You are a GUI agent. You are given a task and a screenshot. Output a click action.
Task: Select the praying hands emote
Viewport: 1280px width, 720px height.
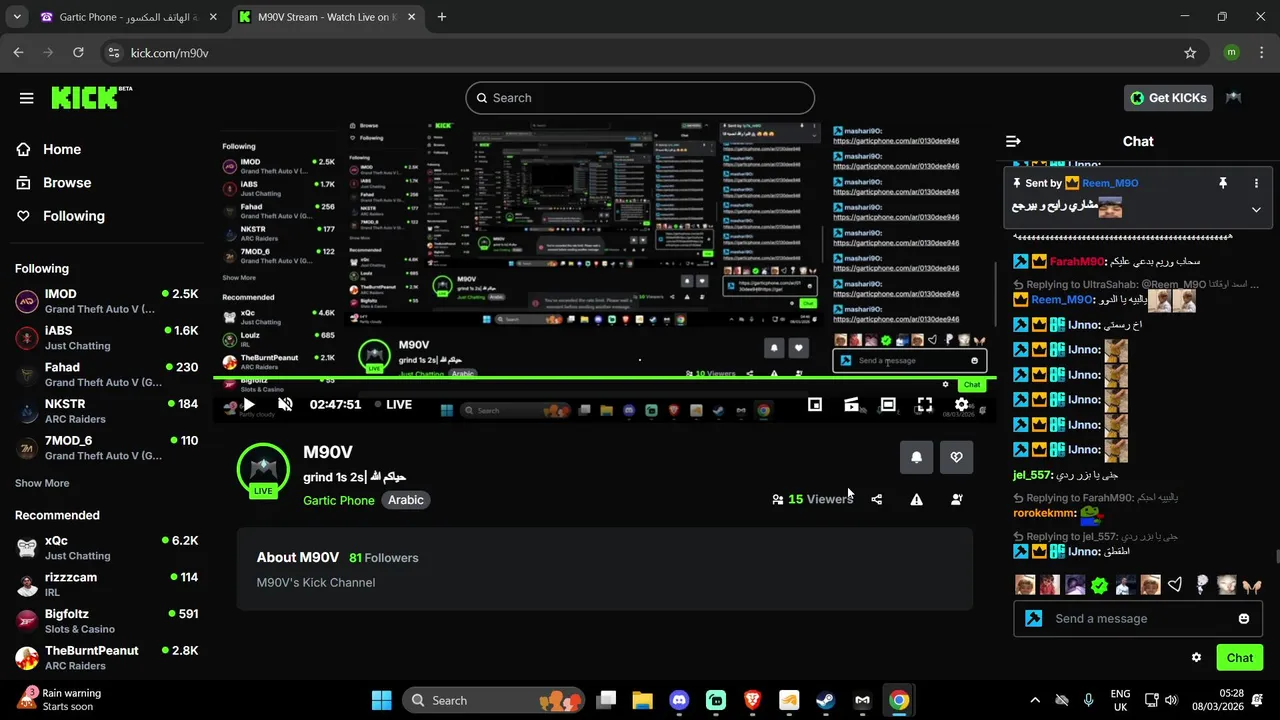point(1251,586)
